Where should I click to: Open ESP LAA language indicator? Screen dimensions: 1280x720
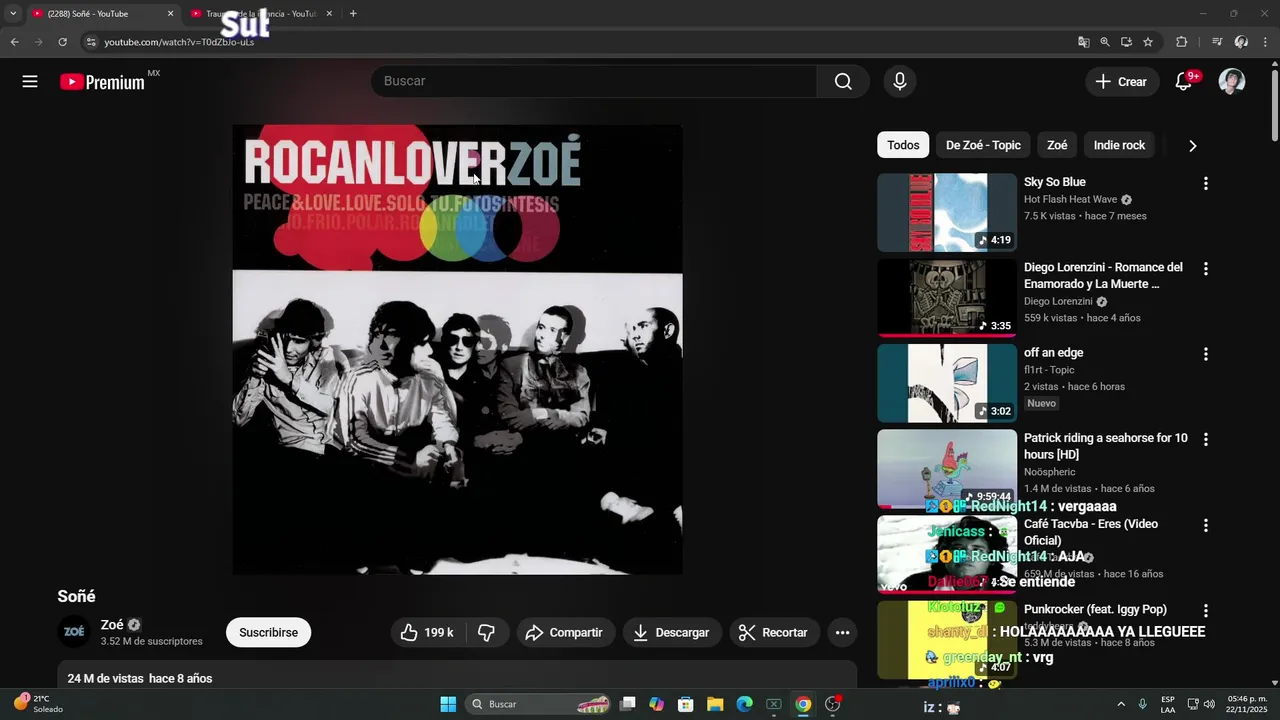tap(1168, 704)
